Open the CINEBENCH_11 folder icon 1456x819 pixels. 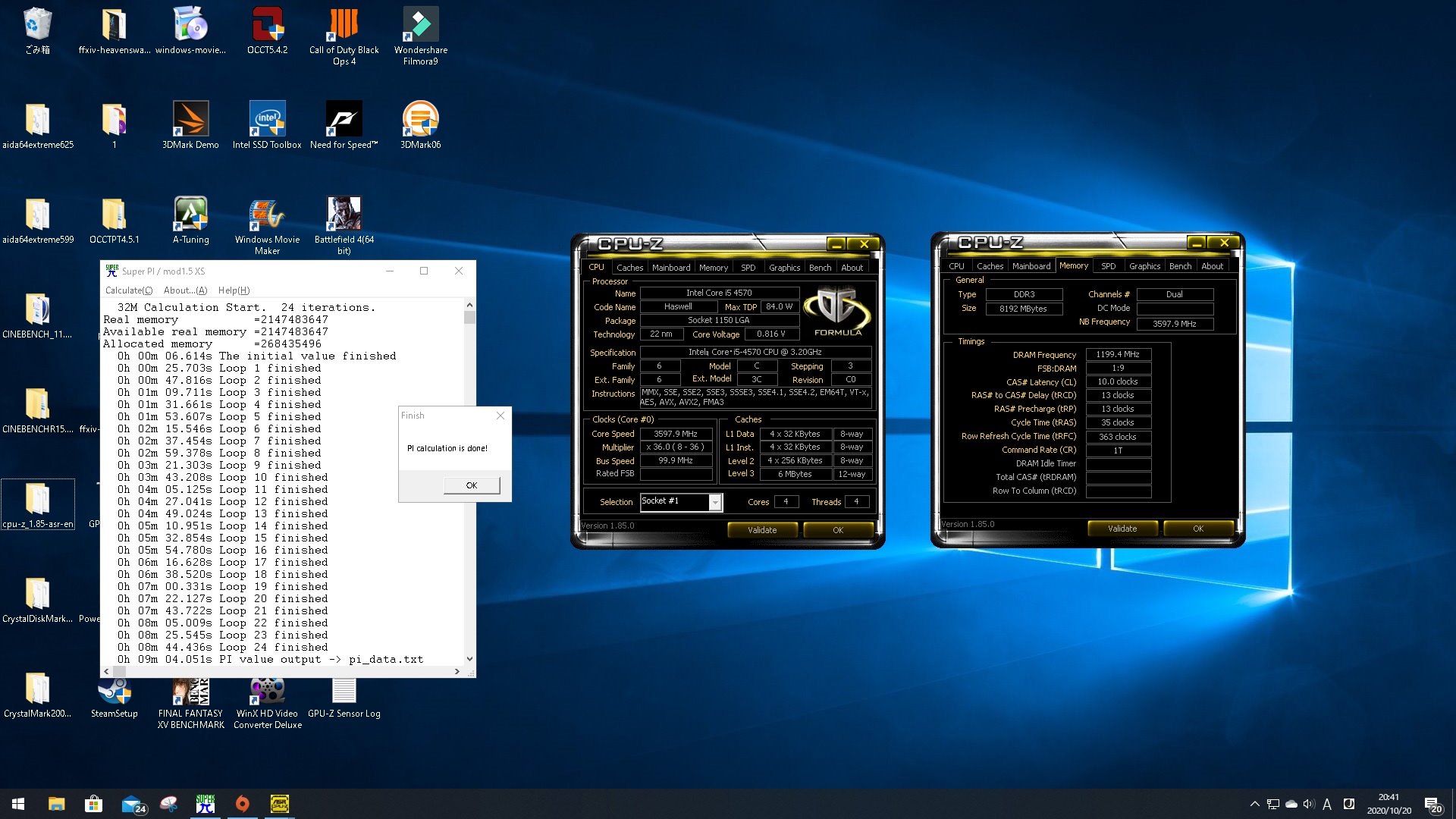37,315
